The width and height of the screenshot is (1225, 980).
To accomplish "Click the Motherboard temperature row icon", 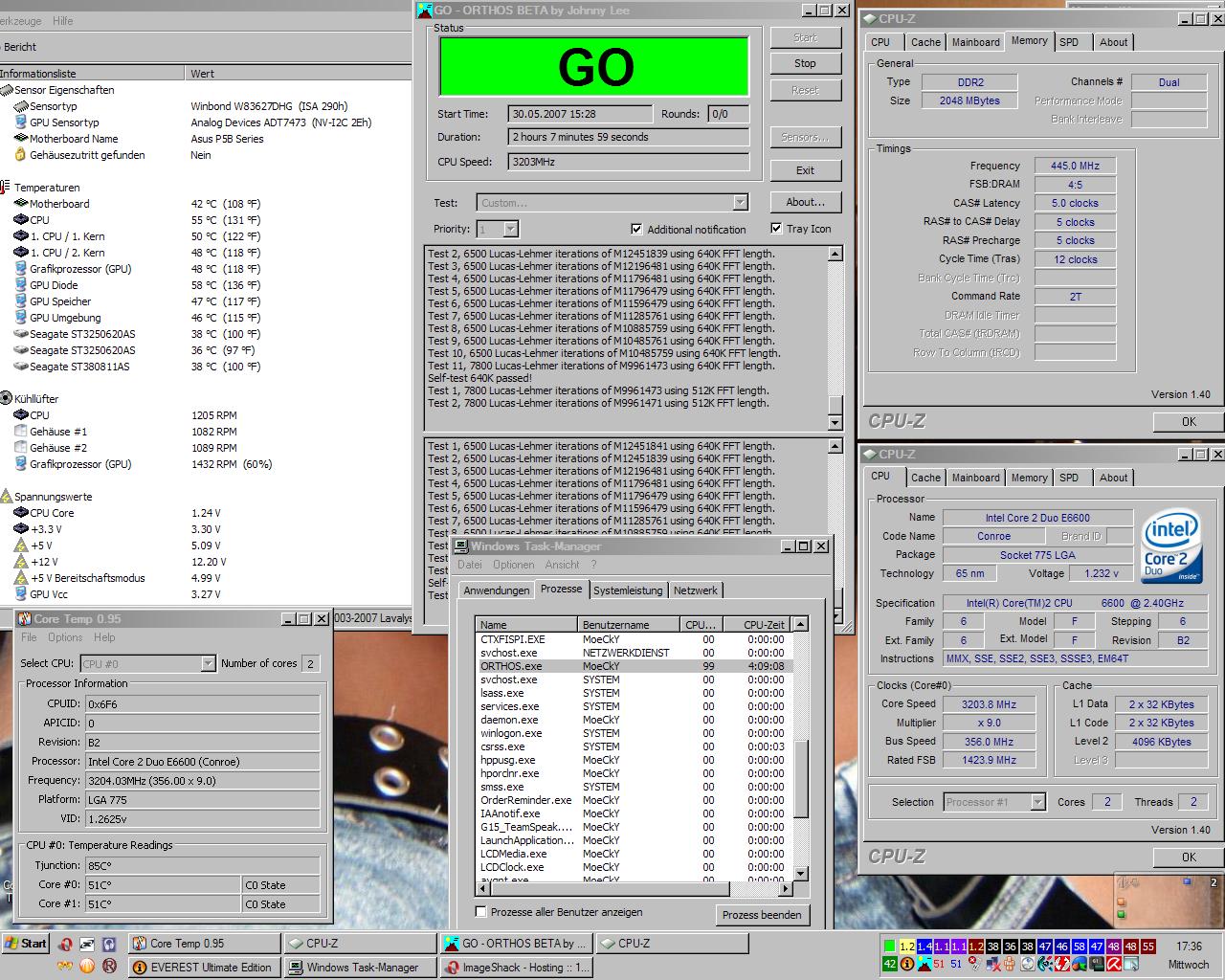I will pos(21,204).
